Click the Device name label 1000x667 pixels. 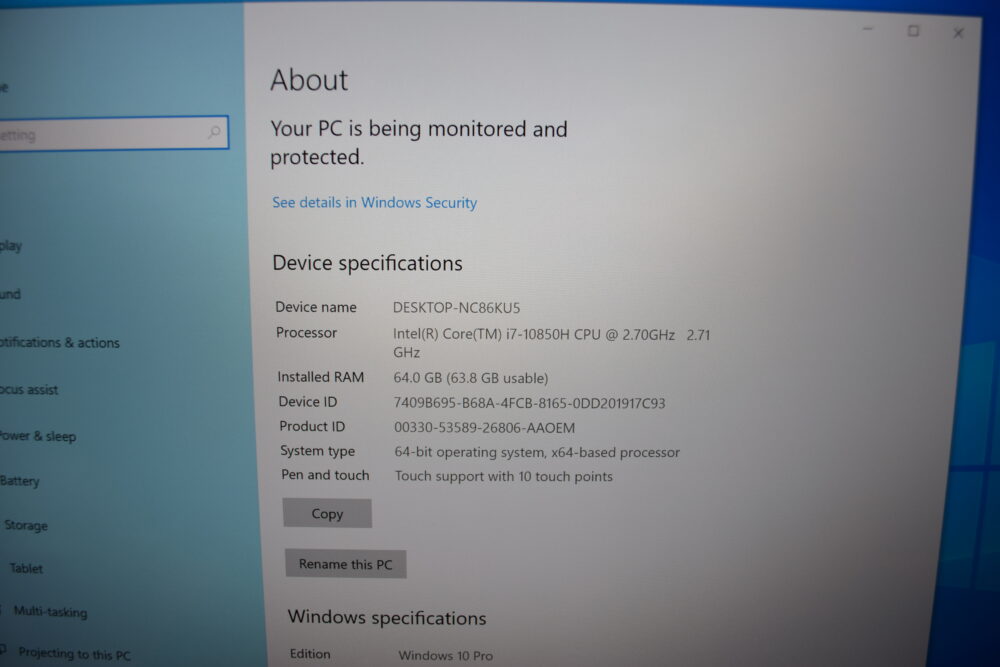click(316, 307)
